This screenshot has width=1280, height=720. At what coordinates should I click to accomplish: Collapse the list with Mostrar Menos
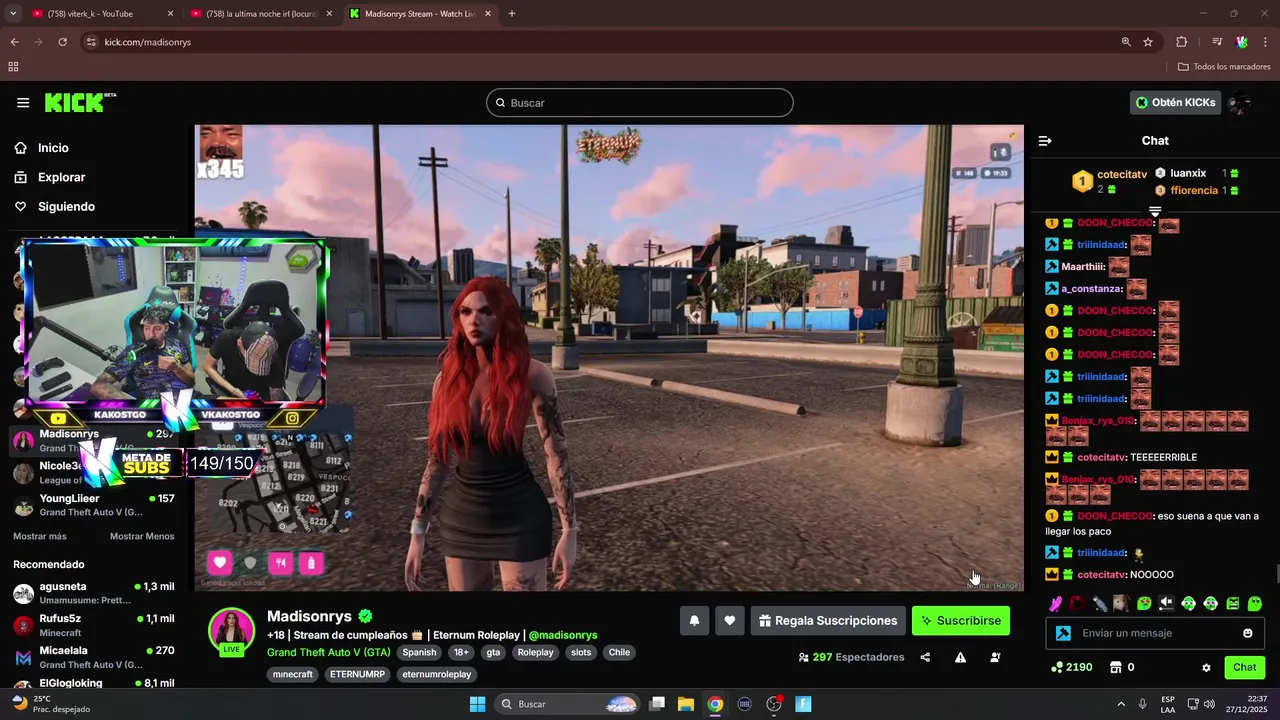point(142,536)
